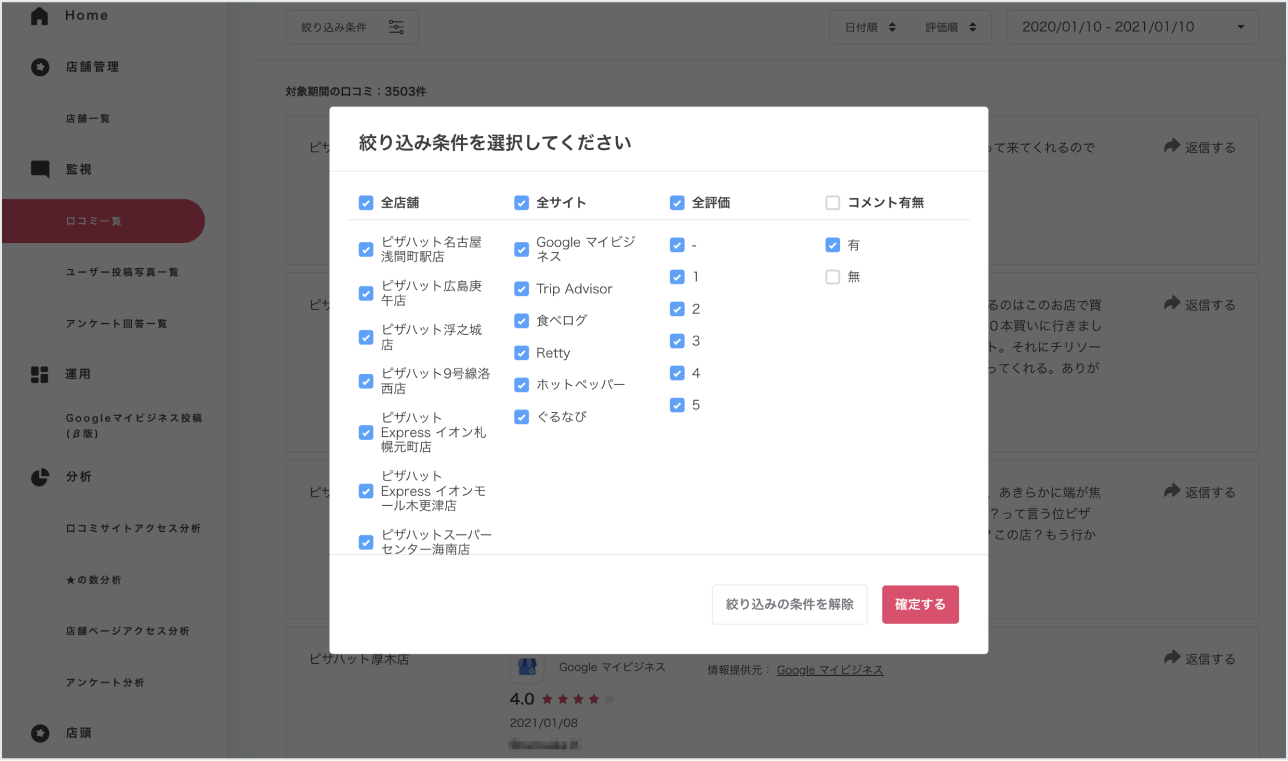Sort reviews by 日付順
Screen dimensions: 1288x761
pos(869,27)
